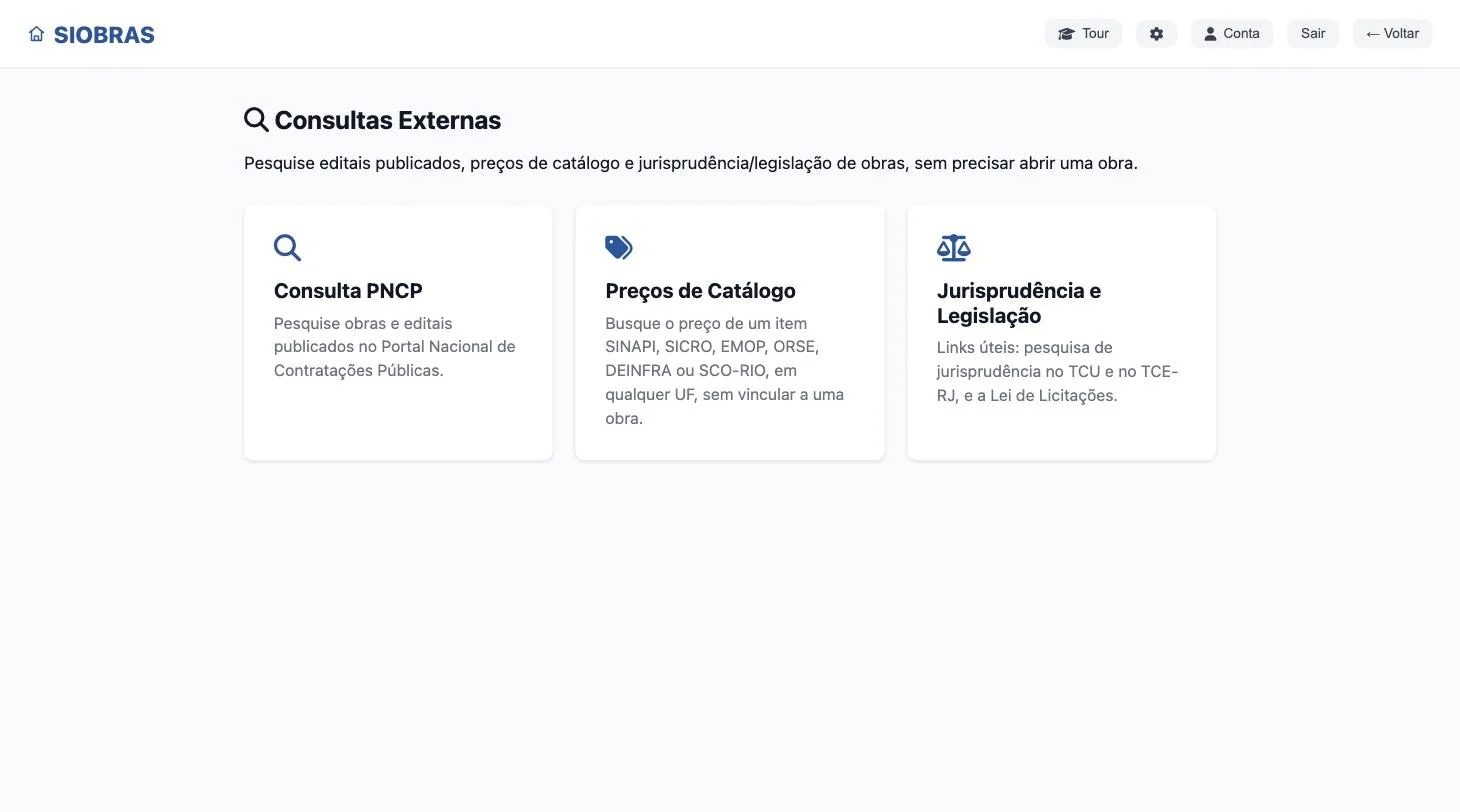This screenshot has width=1460, height=812.
Task: Log out with the Sair button
Action: point(1313,34)
